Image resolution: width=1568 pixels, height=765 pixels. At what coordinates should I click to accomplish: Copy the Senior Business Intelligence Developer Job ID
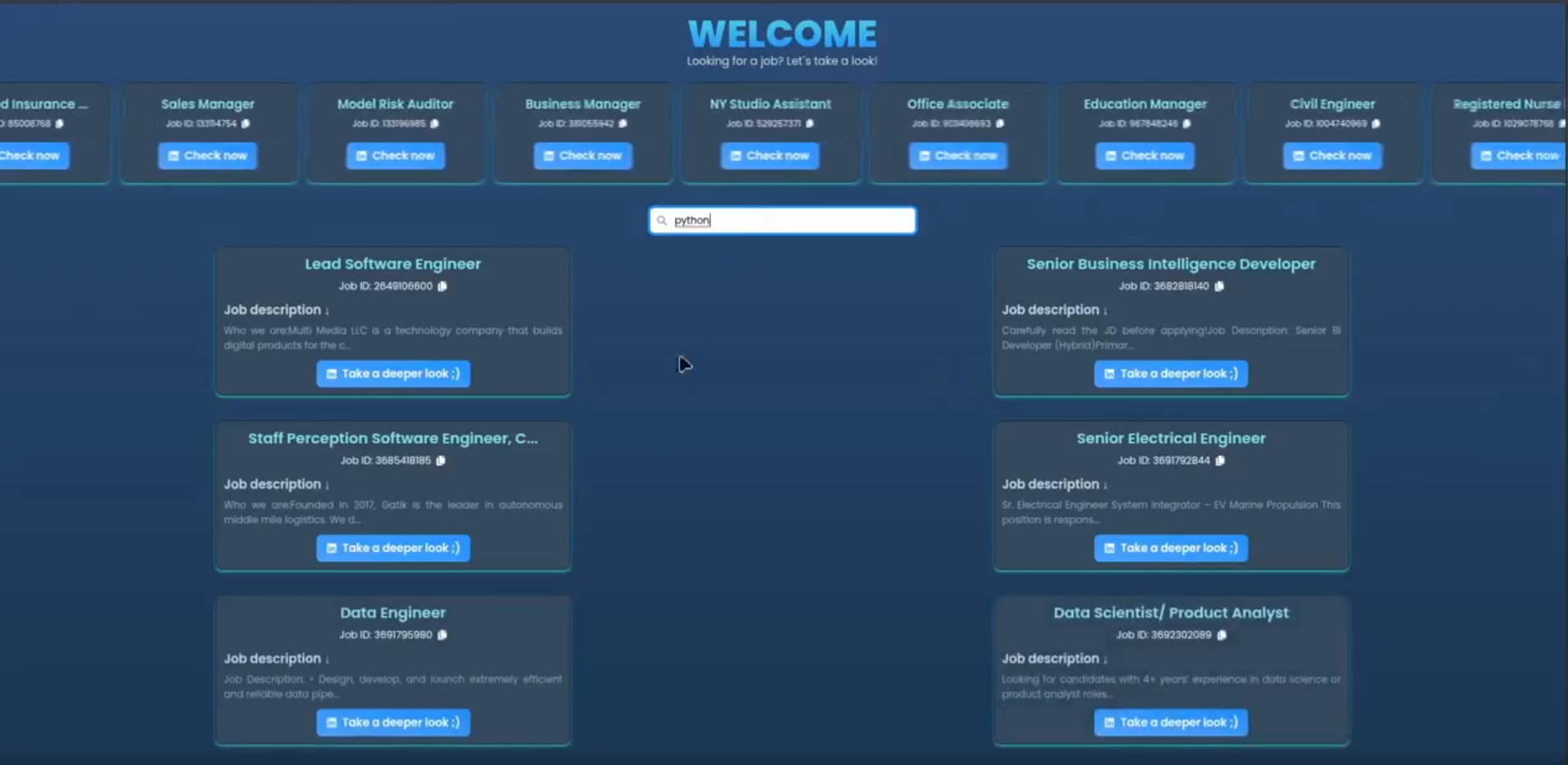(1220, 286)
